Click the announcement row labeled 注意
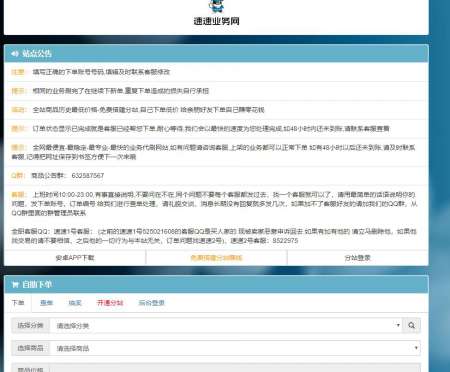 216,72
